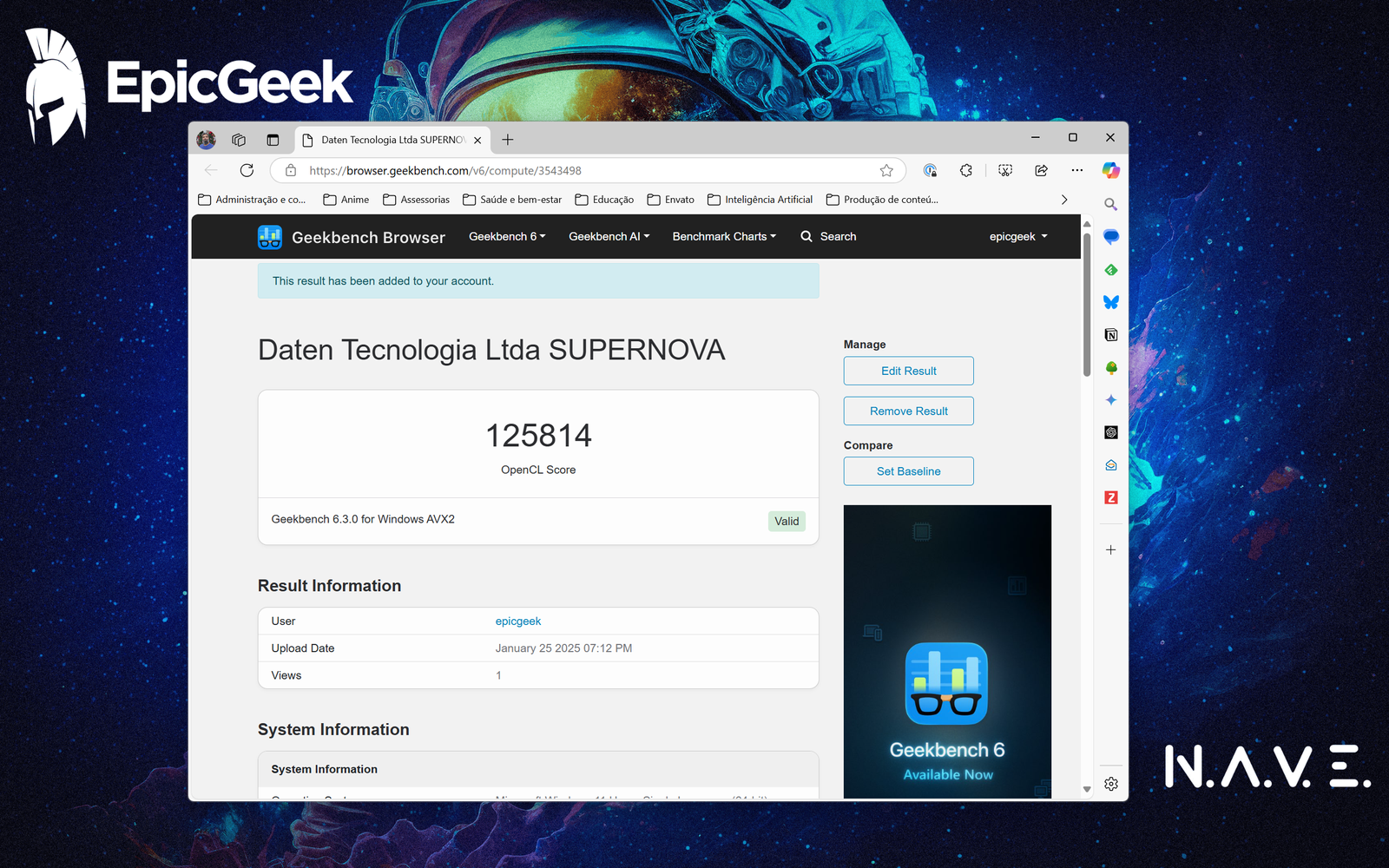Click the Geekbench Browser logo icon

coord(270,237)
